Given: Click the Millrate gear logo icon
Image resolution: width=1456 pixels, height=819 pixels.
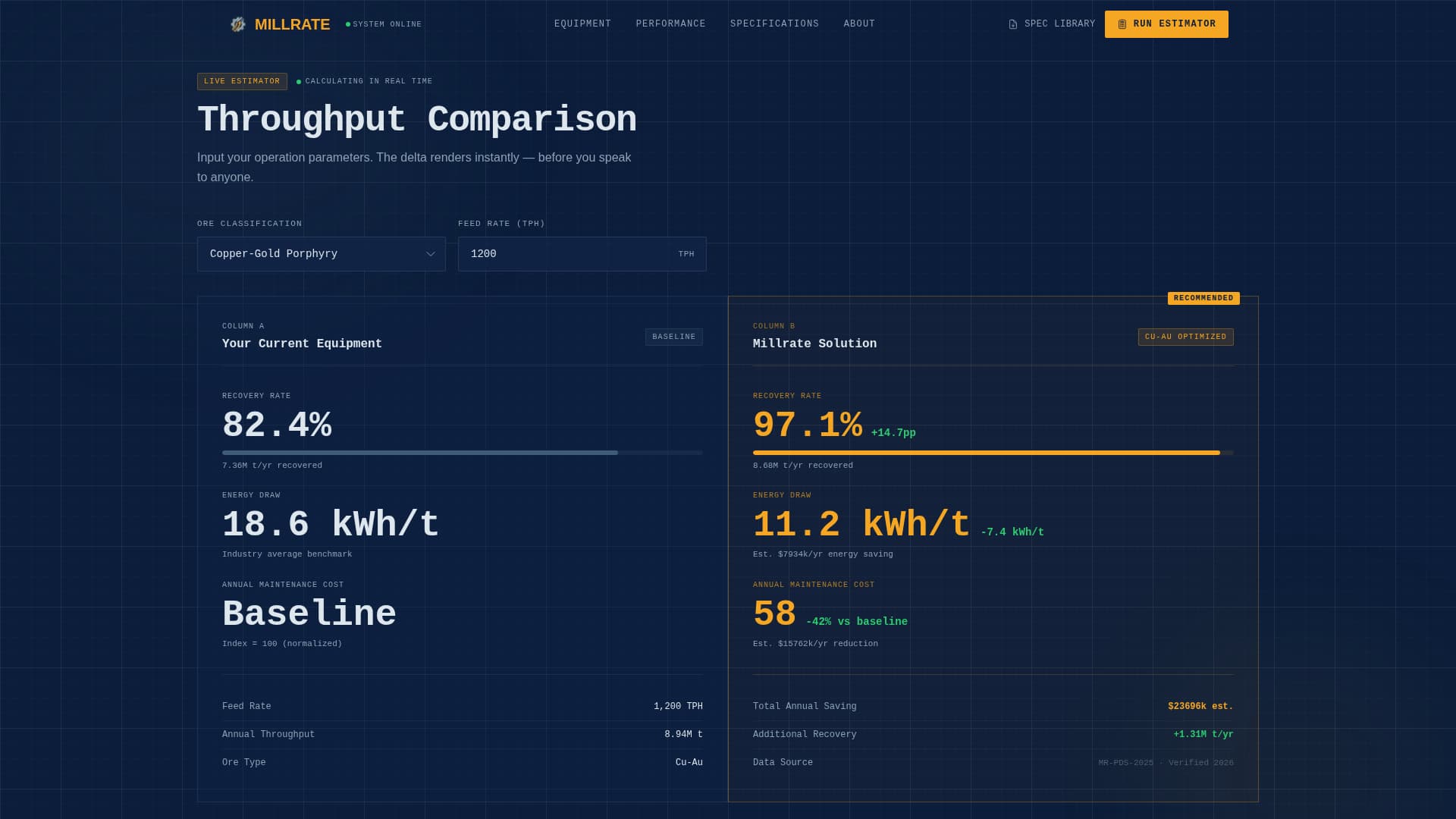Looking at the screenshot, I should point(238,24).
